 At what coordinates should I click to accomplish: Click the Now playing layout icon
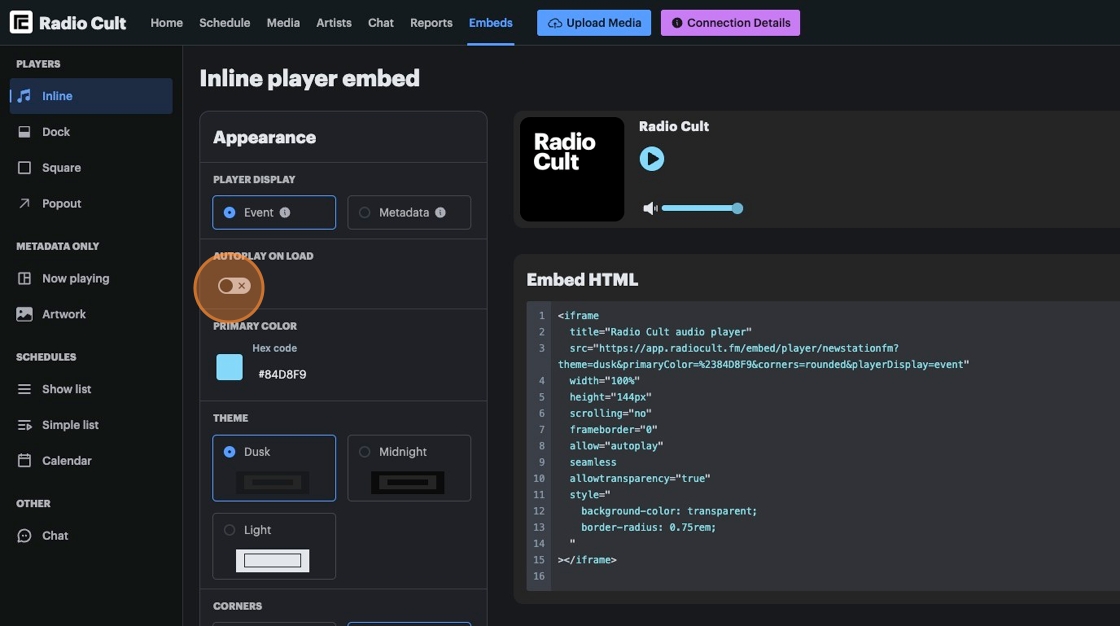click(24, 278)
